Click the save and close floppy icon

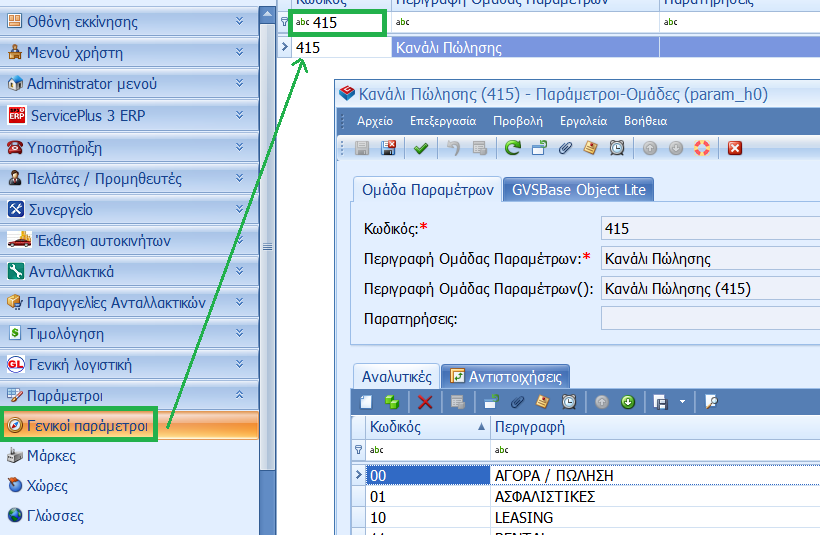click(x=388, y=148)
